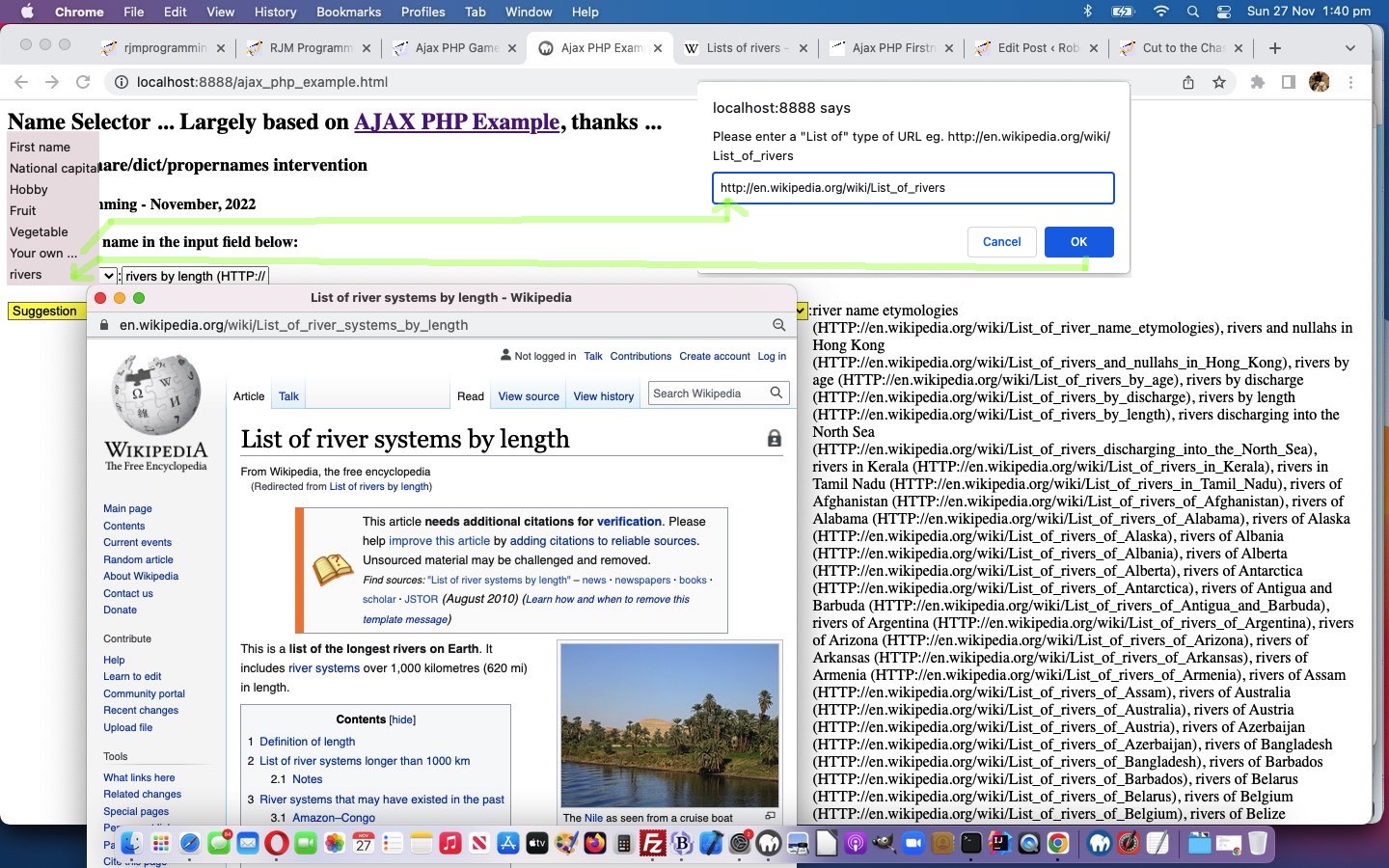Bookmark this page with the star icon
Image resolution: width=1389 pixels, height=868 pixels.
[1219, 82]
